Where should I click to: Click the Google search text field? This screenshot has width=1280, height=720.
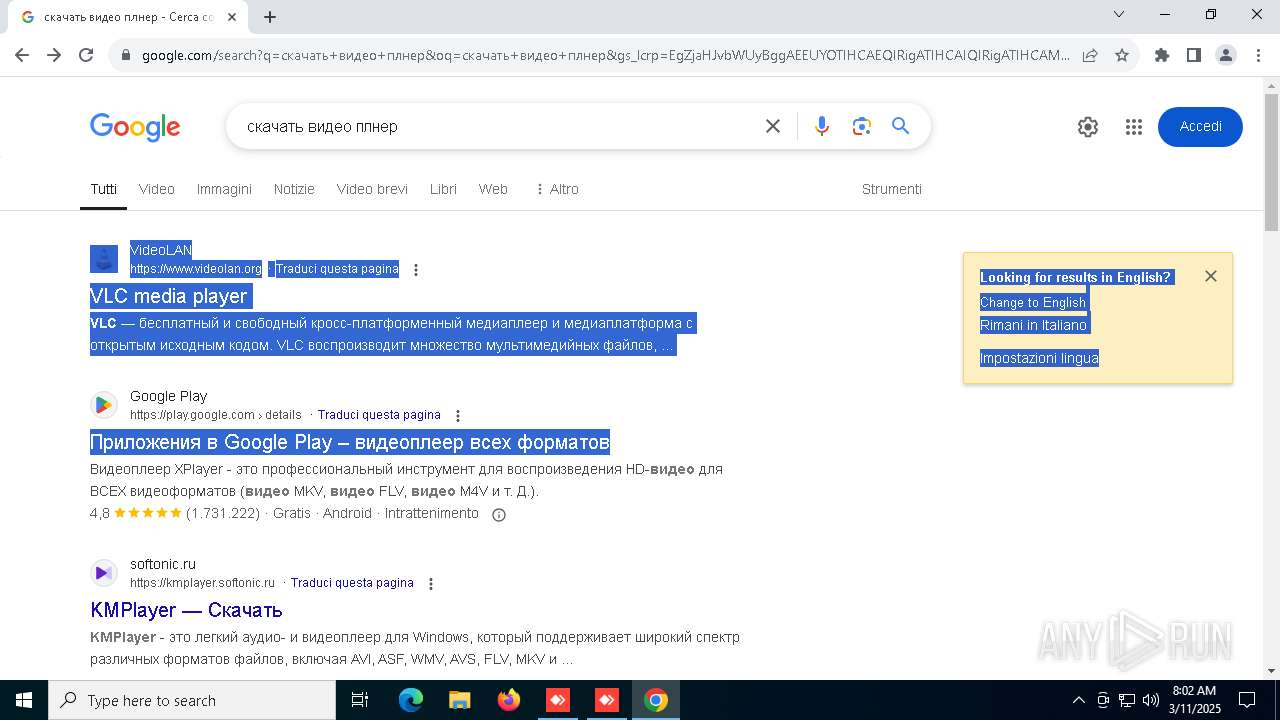500,126
